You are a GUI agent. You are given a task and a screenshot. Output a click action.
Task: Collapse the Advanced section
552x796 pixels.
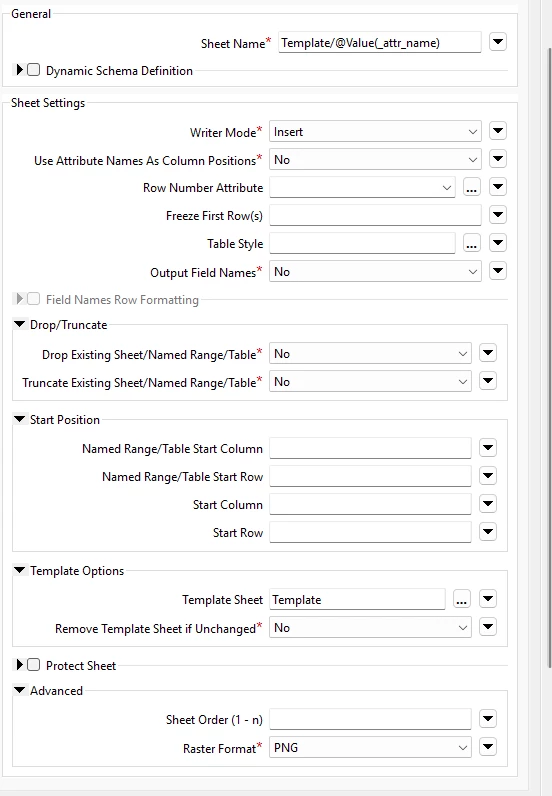click(x=19, y=690)
